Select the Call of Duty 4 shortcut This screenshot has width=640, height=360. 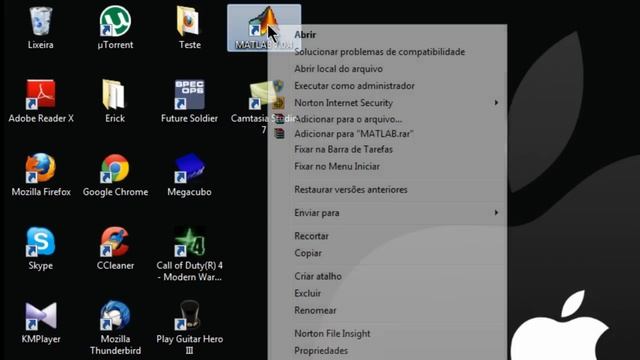[189, 254]
